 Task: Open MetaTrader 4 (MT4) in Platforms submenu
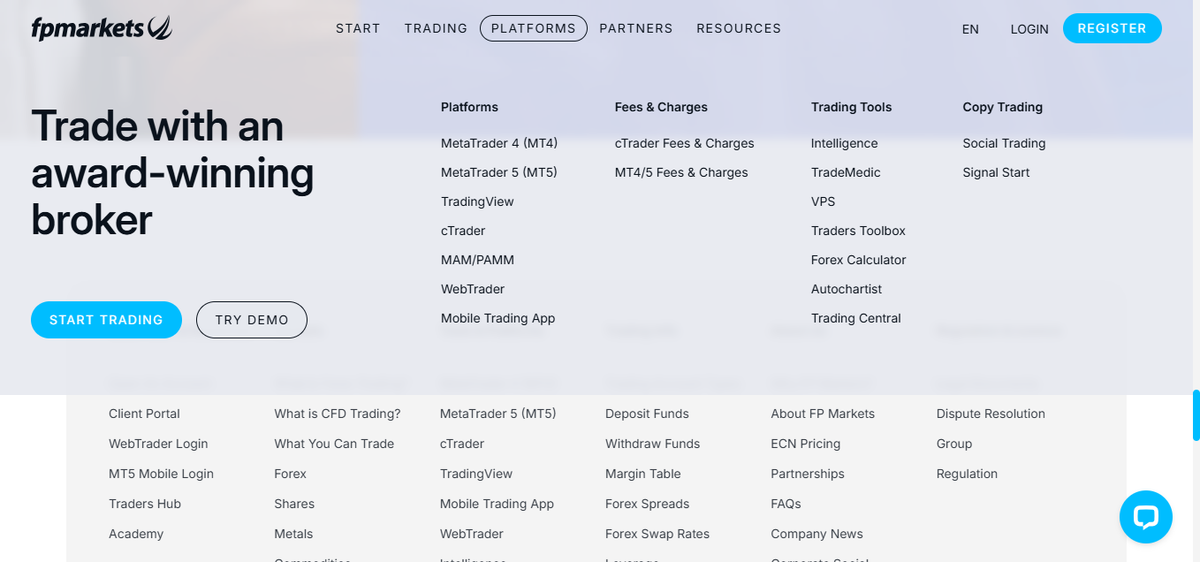[x=499, y=143]
